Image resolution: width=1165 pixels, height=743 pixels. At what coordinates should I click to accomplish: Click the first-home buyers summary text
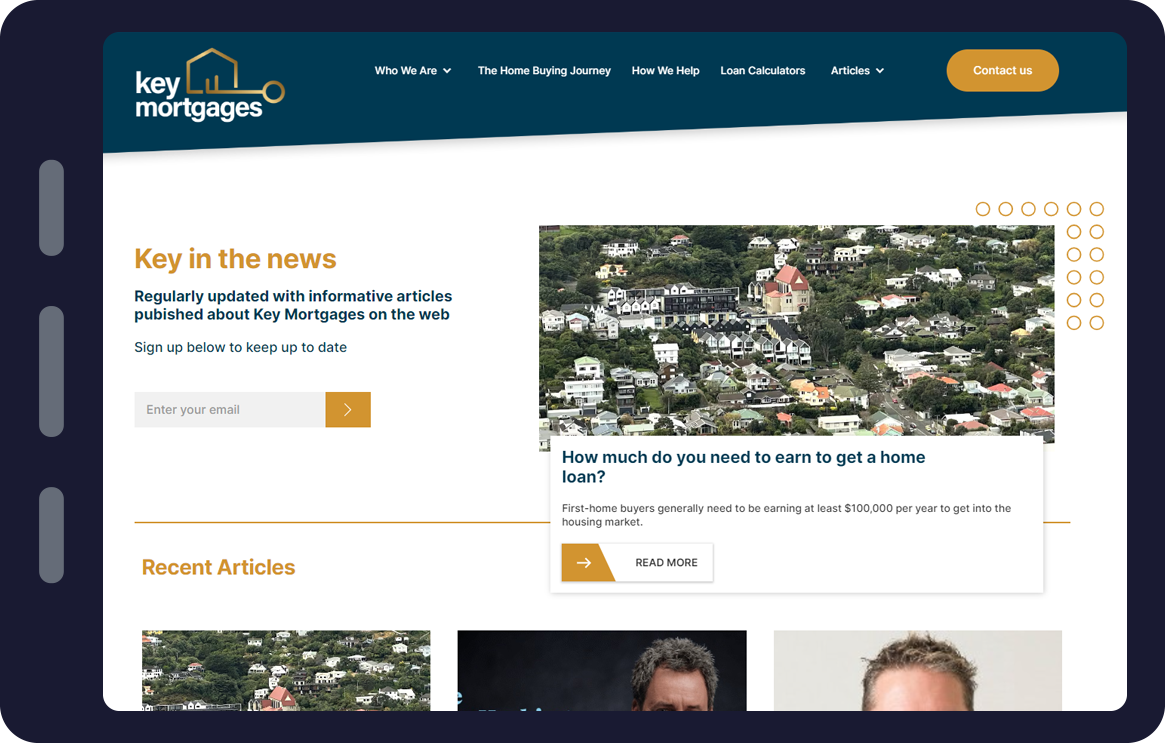(786, 515)
